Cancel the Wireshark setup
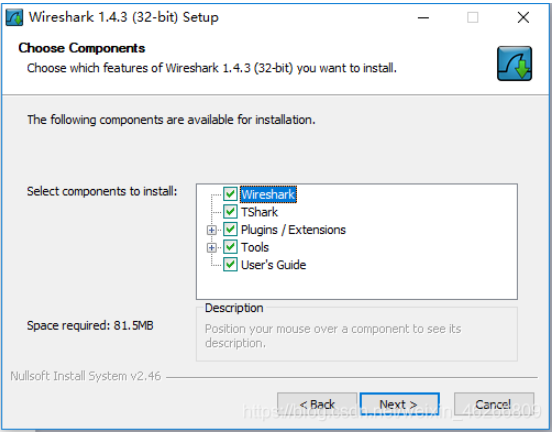Image resolution: width=553 pixels, height=432 pixels. [x=494, y=404]
